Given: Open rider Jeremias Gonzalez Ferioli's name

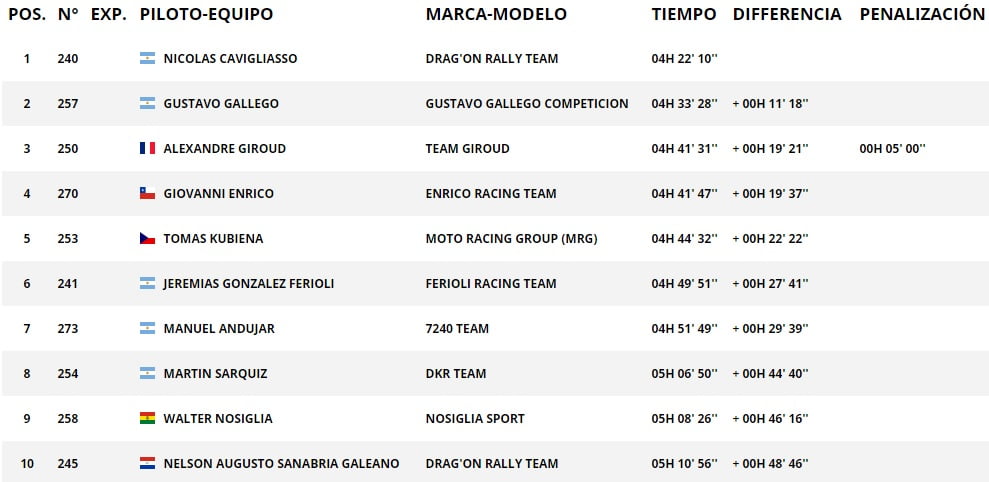Looking at the screenshot, I should (249, 284).
